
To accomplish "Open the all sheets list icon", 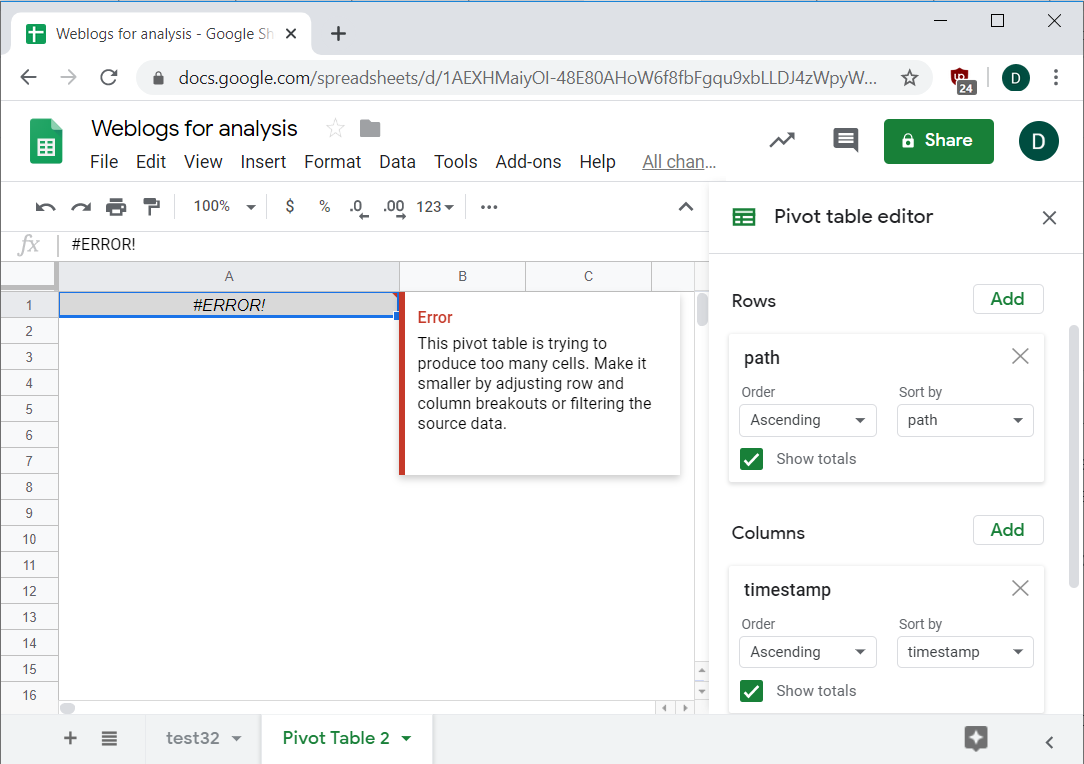I will click(x=109, y=739).
